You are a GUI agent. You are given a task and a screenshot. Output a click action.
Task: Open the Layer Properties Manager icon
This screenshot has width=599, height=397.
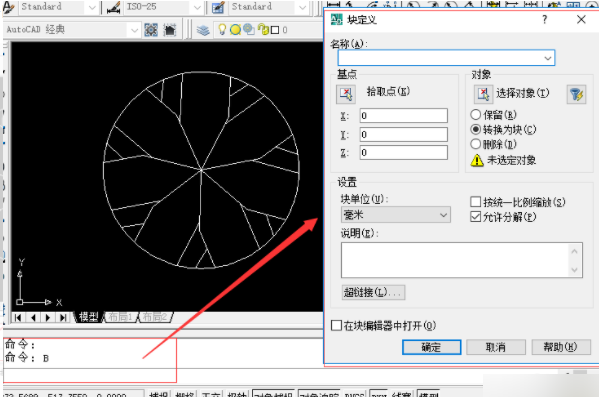203,30
